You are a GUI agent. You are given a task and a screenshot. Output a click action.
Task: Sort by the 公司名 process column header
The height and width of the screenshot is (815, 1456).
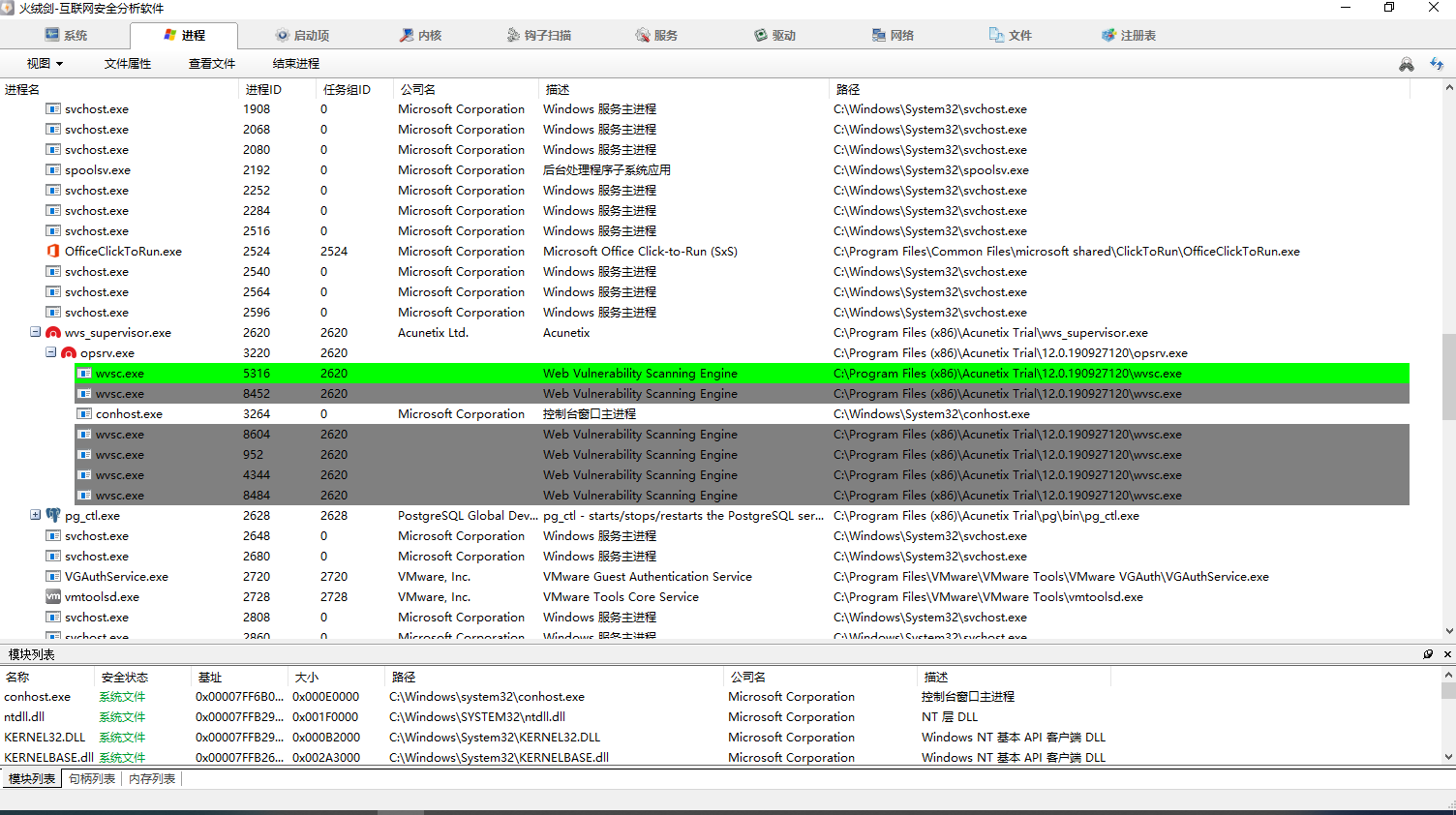click(466, 89)
